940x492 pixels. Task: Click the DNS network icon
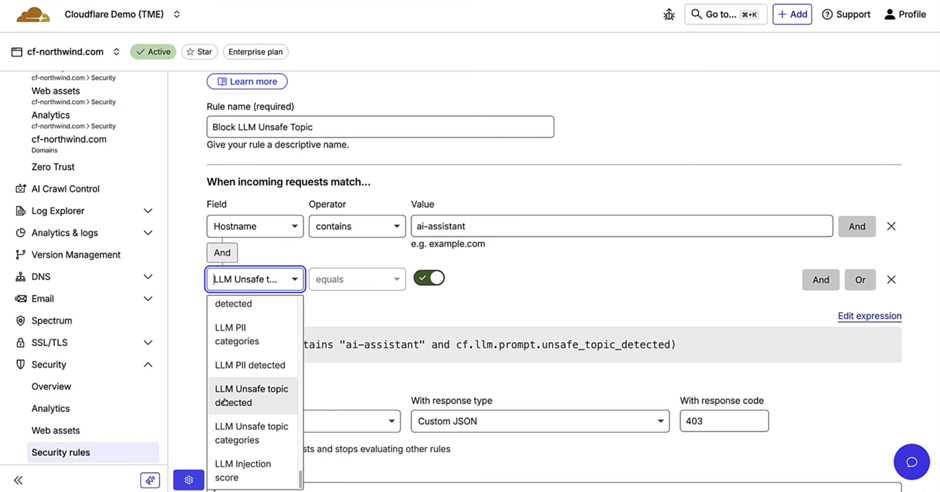(20, 277)
